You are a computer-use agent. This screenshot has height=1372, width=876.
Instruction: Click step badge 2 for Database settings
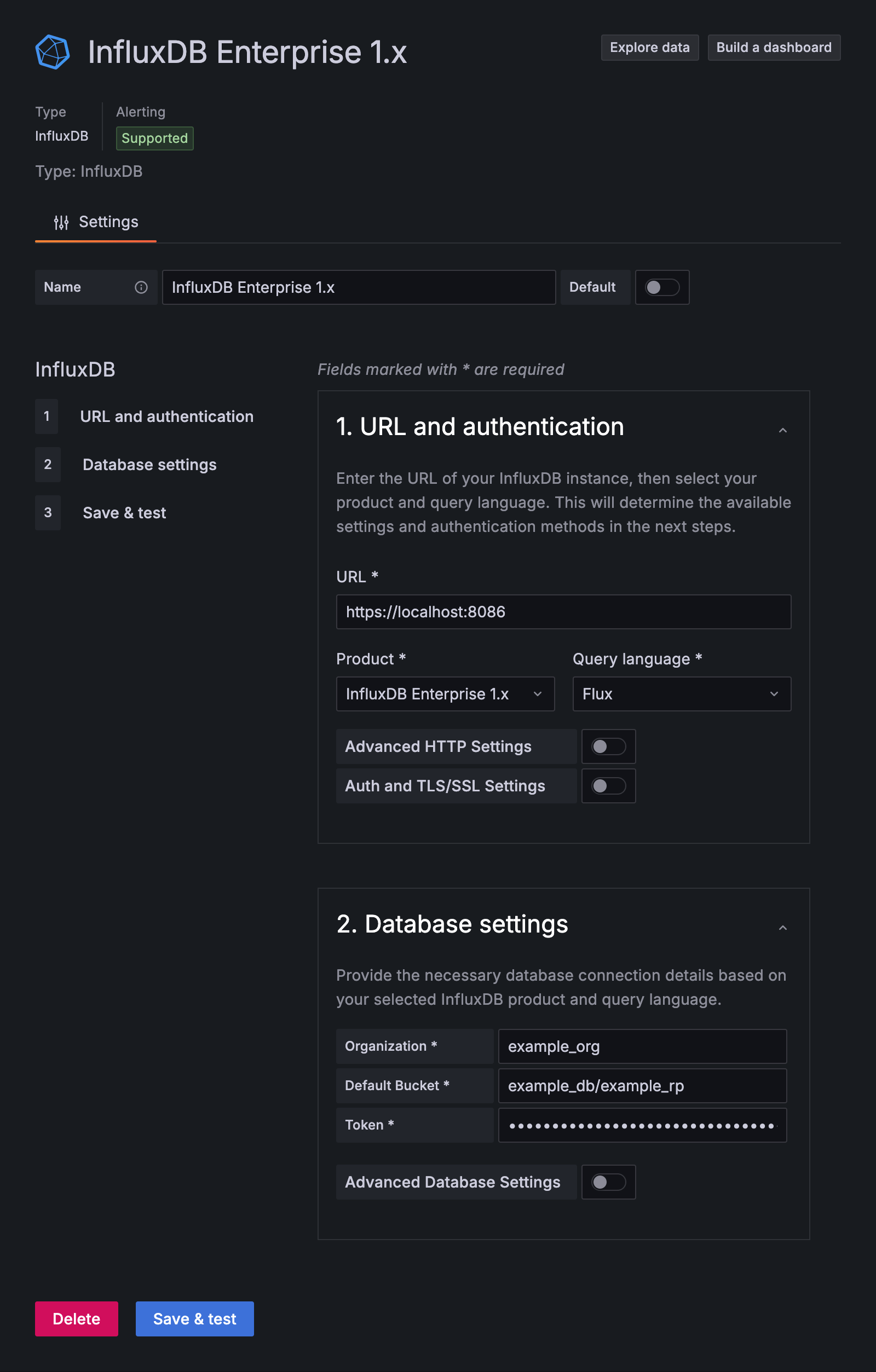tap(48, 465)
